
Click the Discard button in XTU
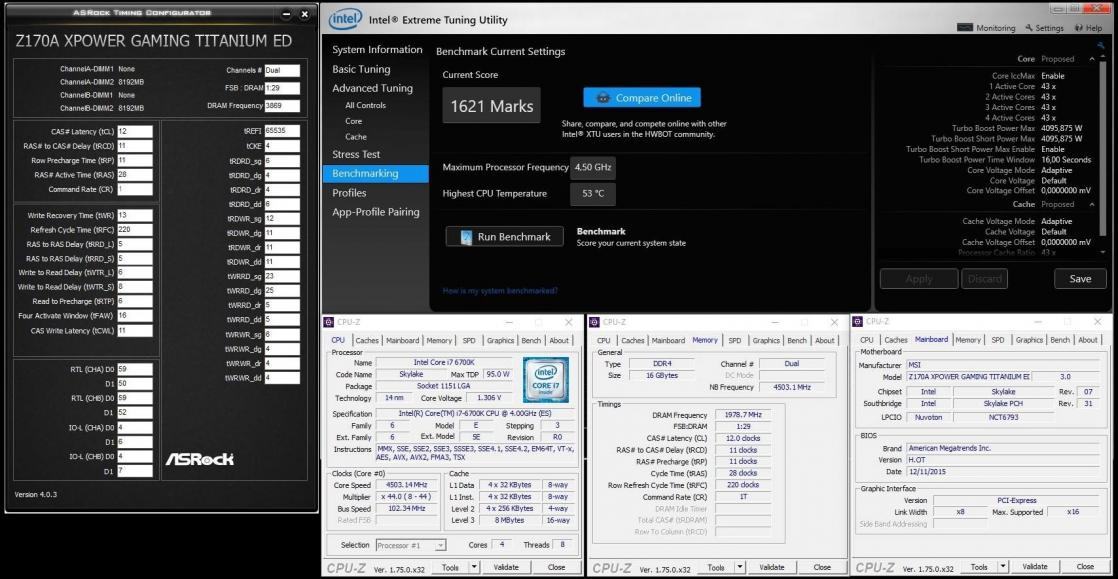click(985, 279)
